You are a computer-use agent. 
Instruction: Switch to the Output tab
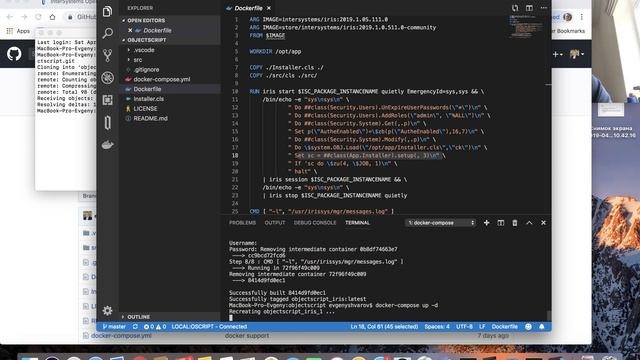(275, 223)
